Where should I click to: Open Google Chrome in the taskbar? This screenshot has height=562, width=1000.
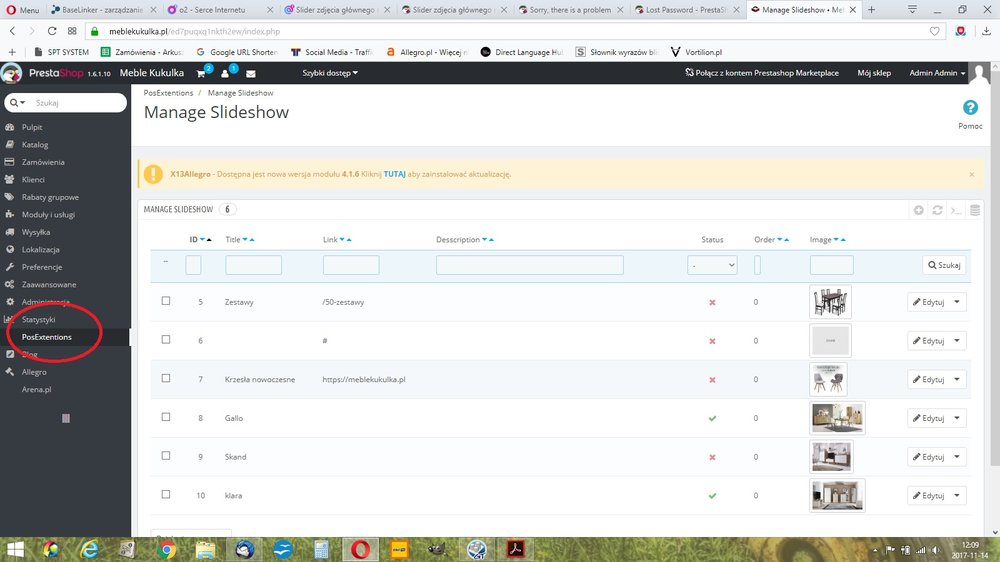[166, 549]
